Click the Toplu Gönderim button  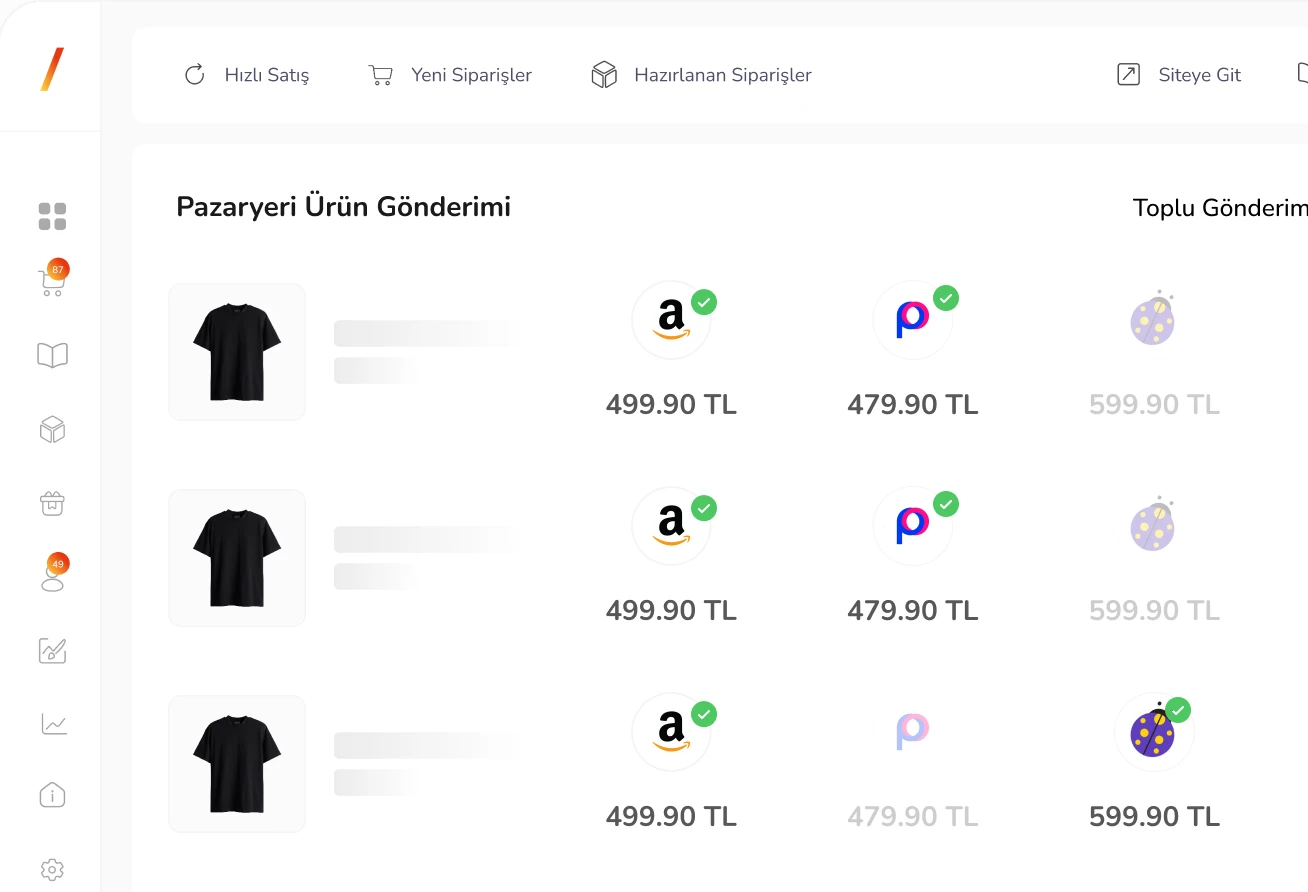click(1219, 208)
